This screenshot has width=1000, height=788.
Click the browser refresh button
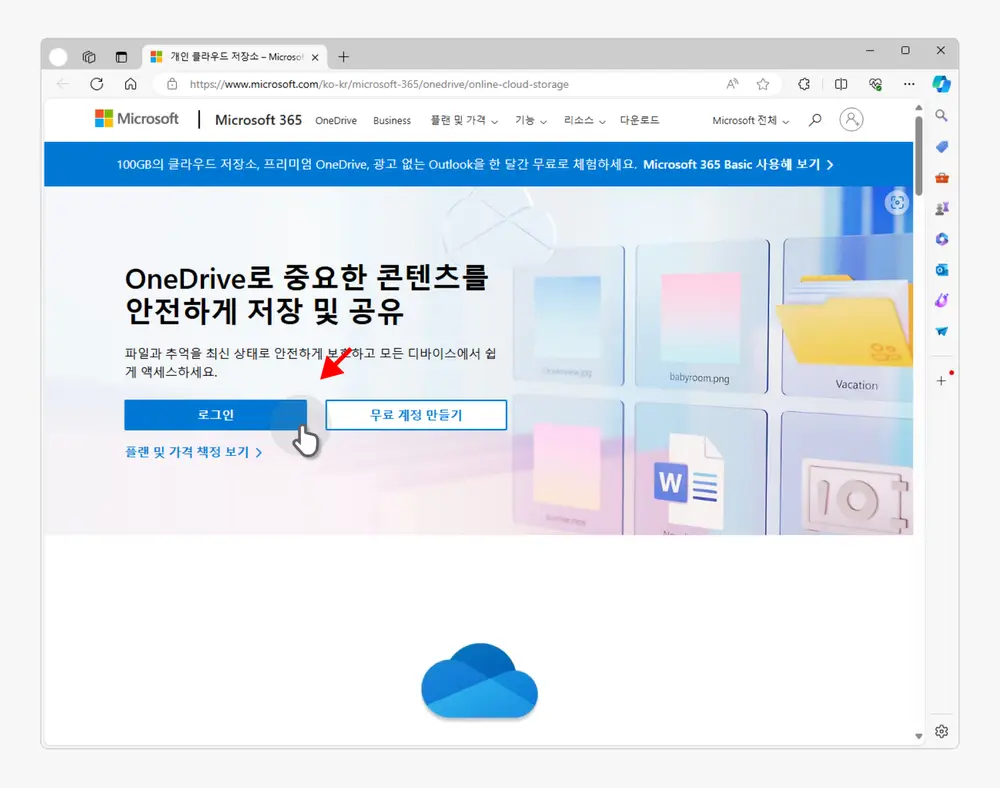(96, 84)
